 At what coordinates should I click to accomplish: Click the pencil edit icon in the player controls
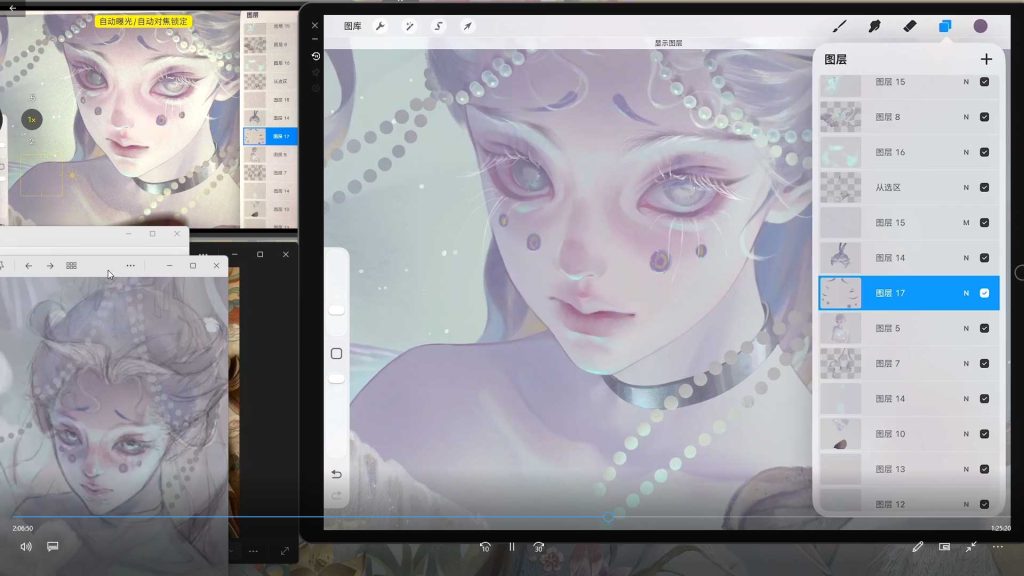[x=918, y=547]
